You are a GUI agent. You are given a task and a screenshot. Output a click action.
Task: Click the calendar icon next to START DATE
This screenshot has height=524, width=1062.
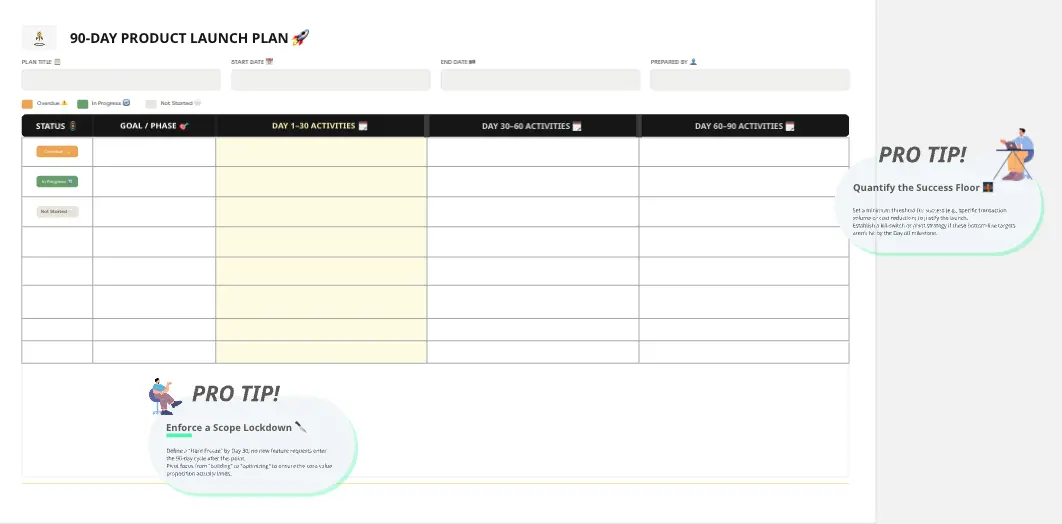pos(269,62)
